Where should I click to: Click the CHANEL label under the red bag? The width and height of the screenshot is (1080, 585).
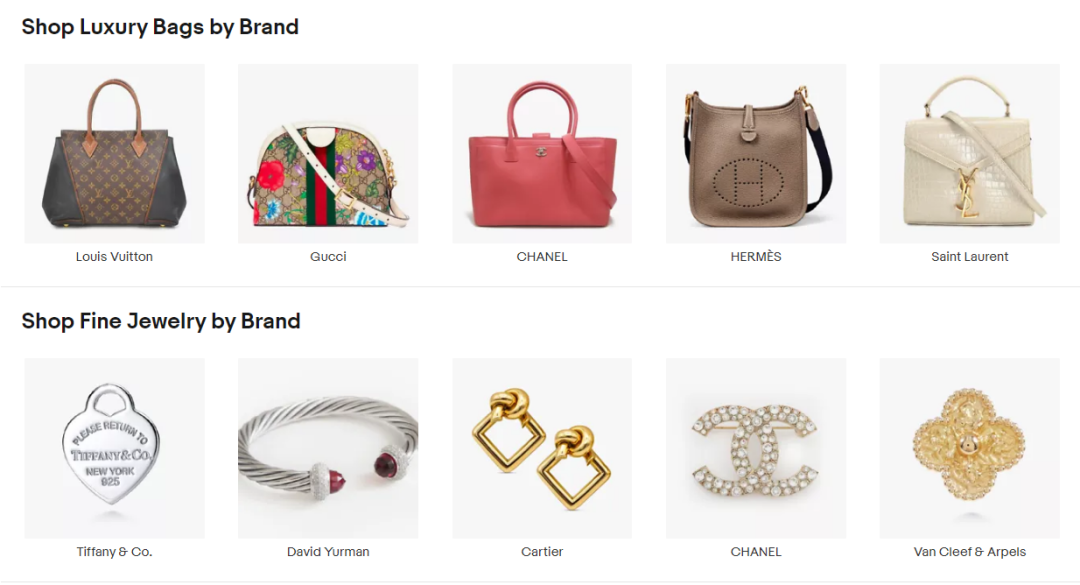click(542, 256)
